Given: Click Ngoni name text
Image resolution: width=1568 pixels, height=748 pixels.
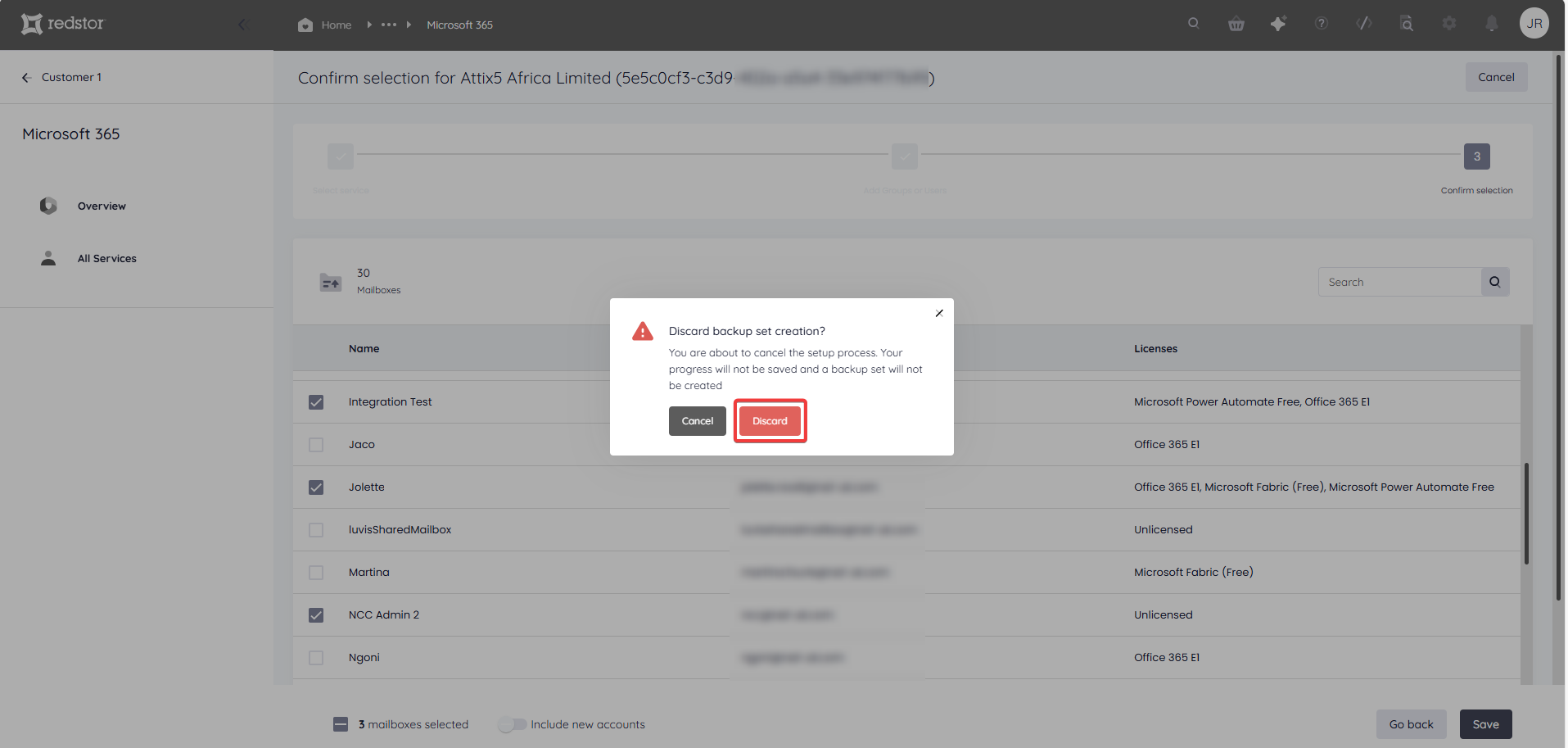Looking at the screenshot, I should [x=364, y=658].
